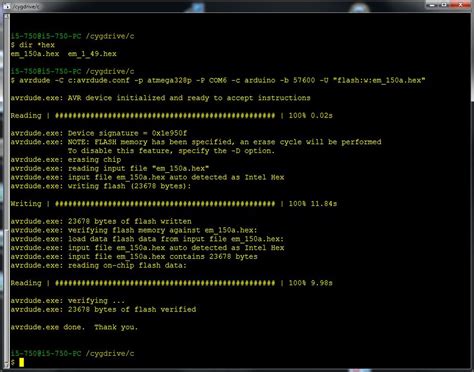Click the prompt line above the avrdude command

point(72,71)
